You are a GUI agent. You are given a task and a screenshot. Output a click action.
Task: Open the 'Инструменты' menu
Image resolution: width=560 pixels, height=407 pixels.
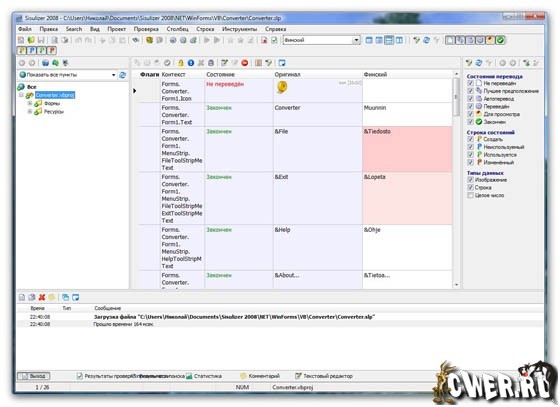pos(239,29)
